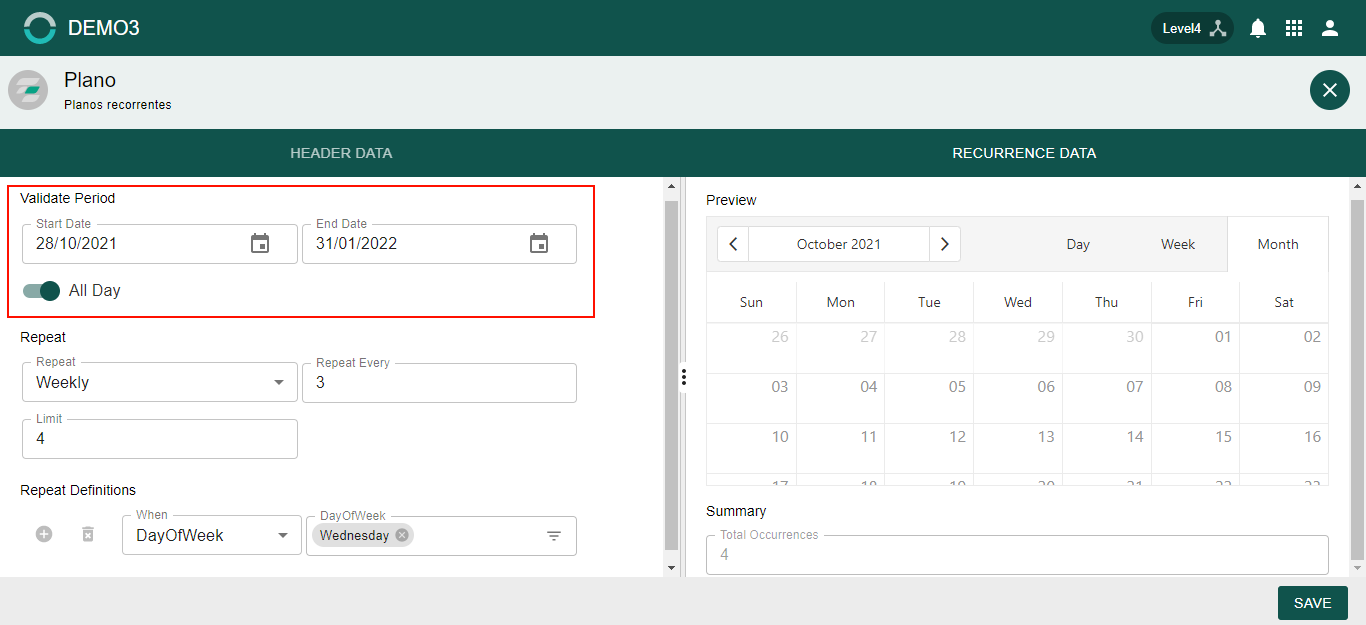Open the user account icon

pyautogui.click(x=1330, y=28)
